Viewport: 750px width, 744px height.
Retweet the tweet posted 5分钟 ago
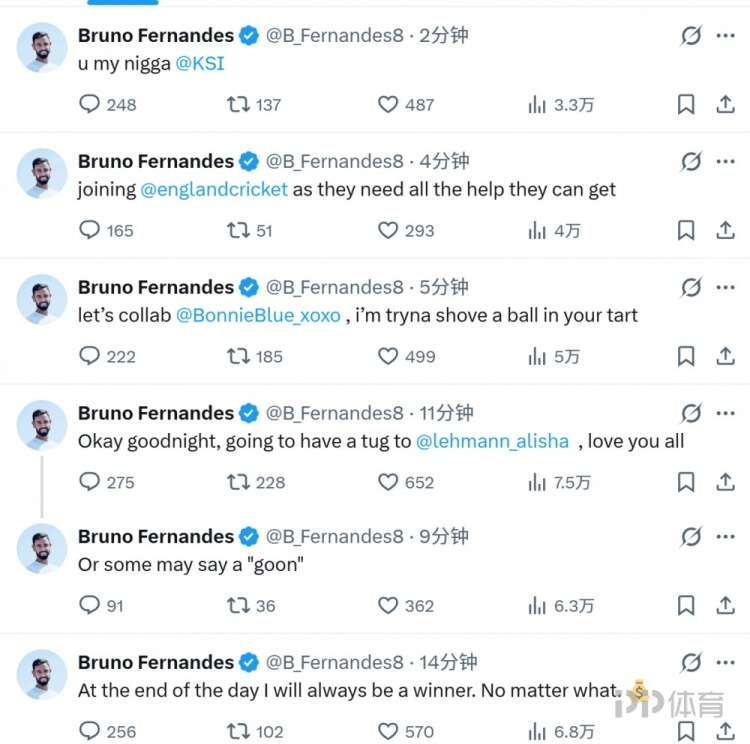coord(238,356)
